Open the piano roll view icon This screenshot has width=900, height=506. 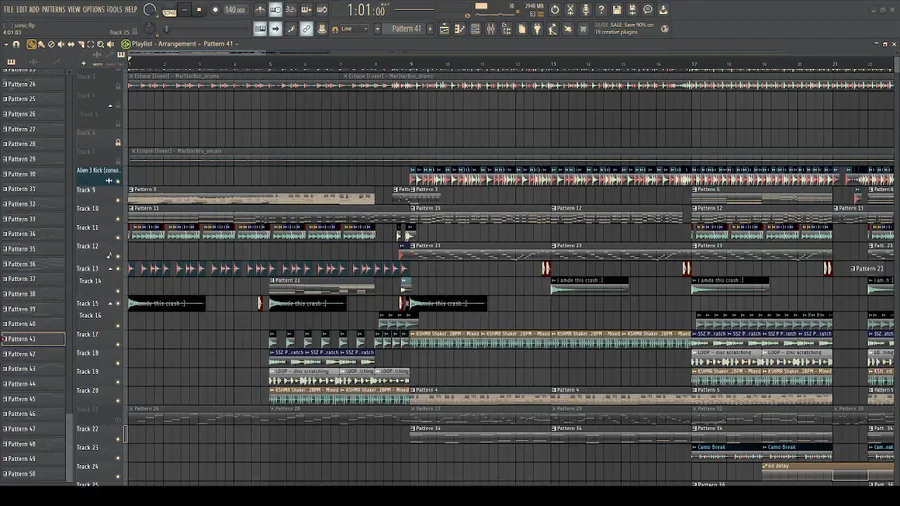point(460,29)
